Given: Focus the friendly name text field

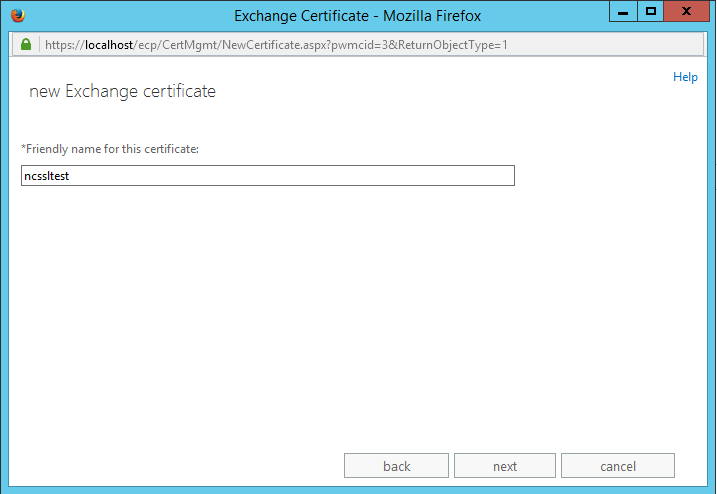Looking at the screenshot, I should click(x=267, y=176).
